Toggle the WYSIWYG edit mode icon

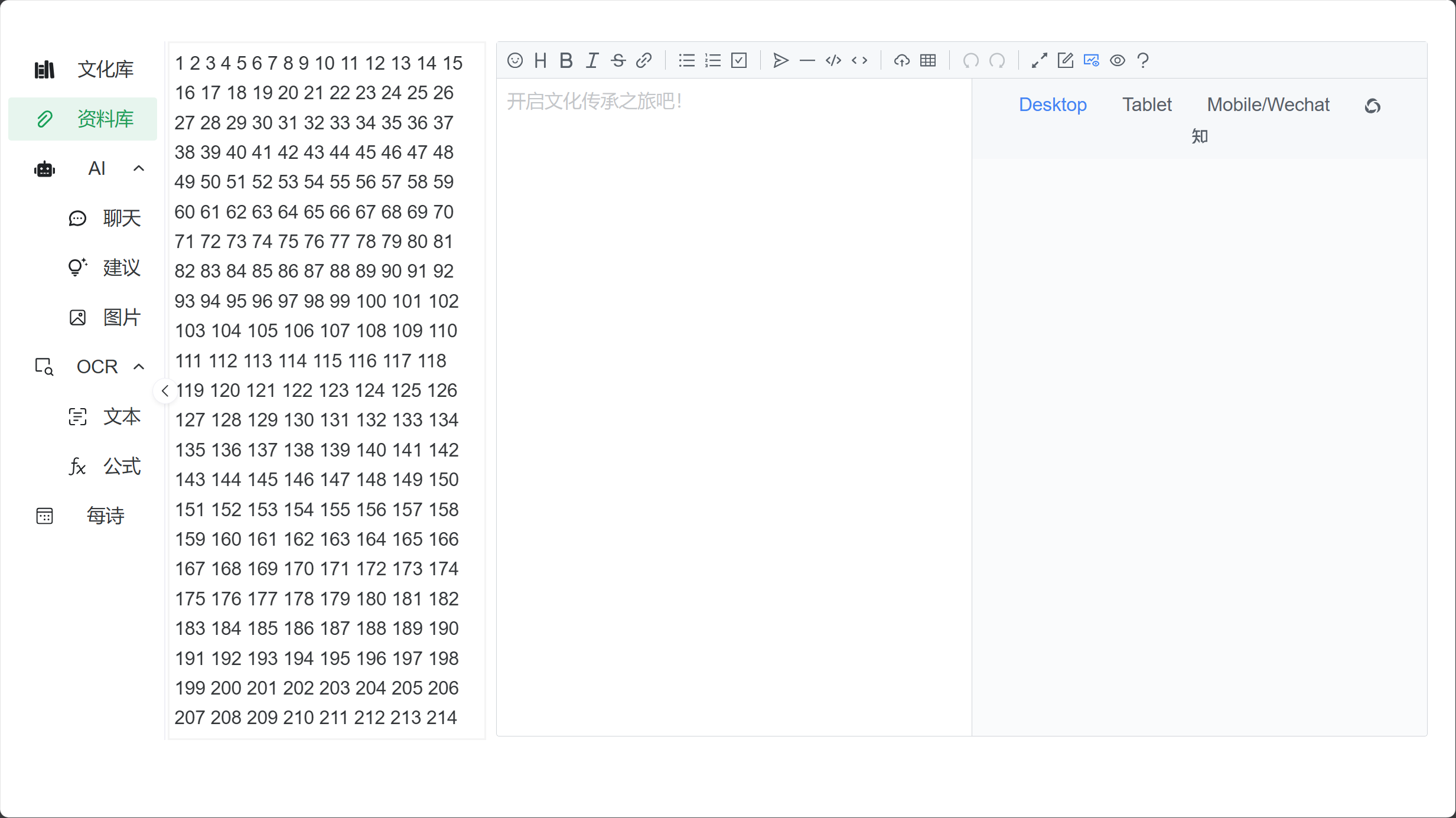1065,61
